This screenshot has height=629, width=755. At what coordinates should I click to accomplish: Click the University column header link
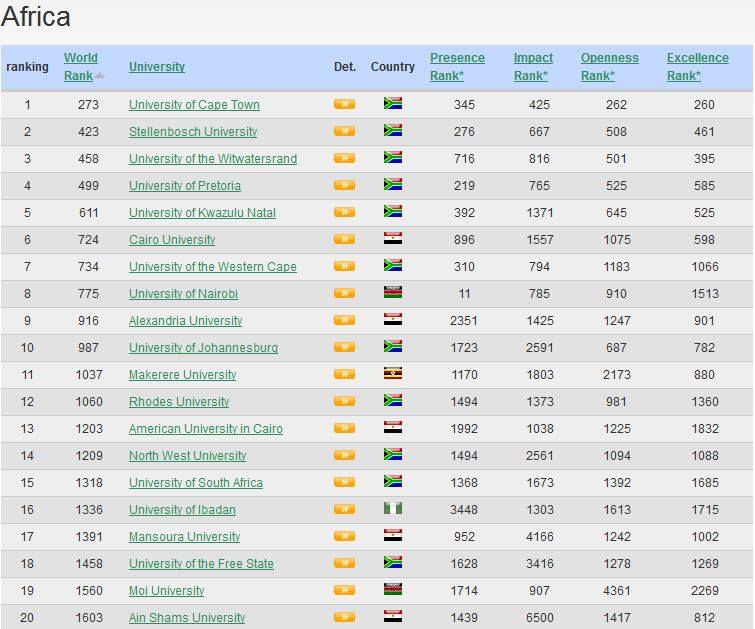tap(157, 67)
